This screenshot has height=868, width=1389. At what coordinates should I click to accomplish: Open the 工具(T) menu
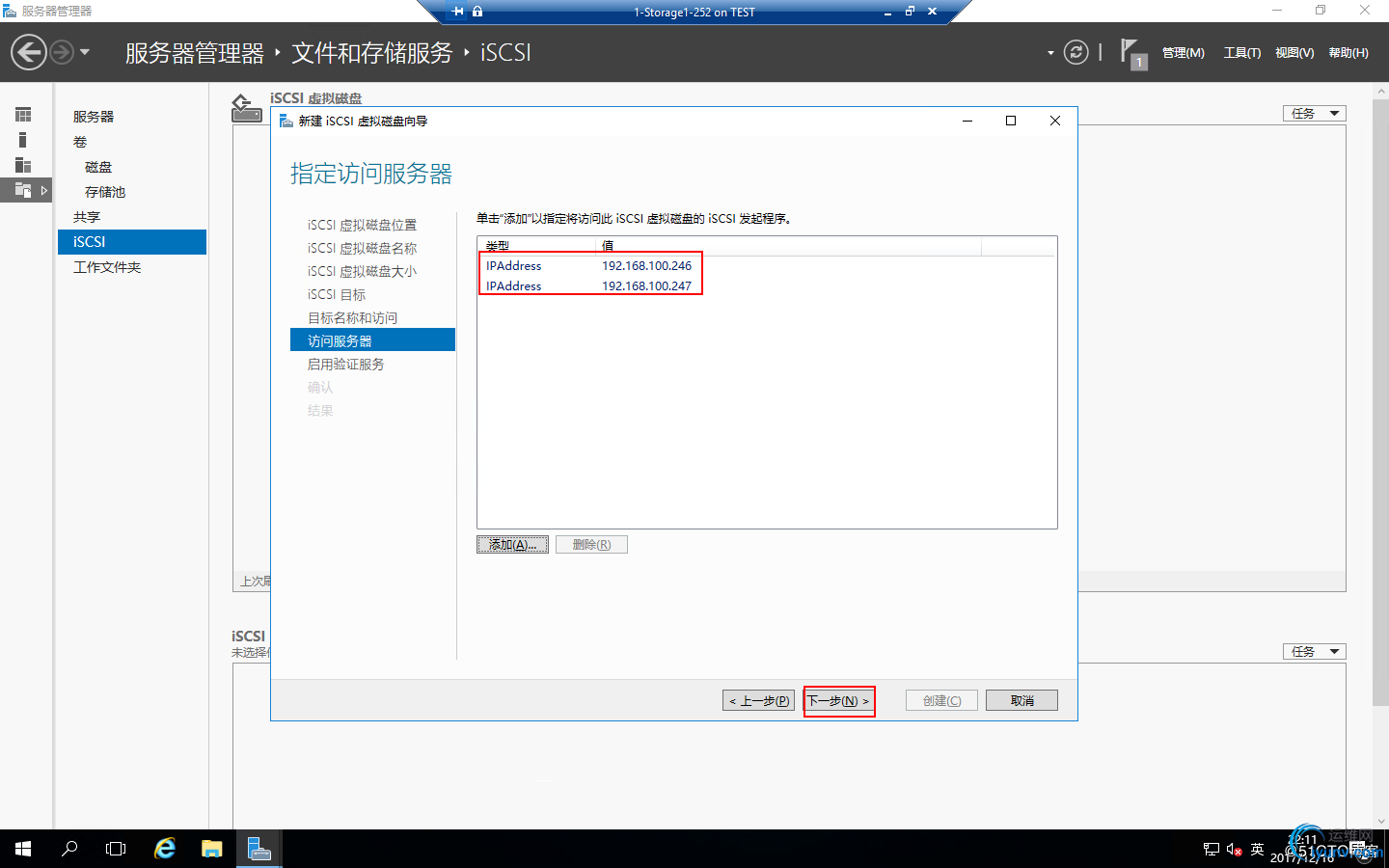pos(1242,53)
